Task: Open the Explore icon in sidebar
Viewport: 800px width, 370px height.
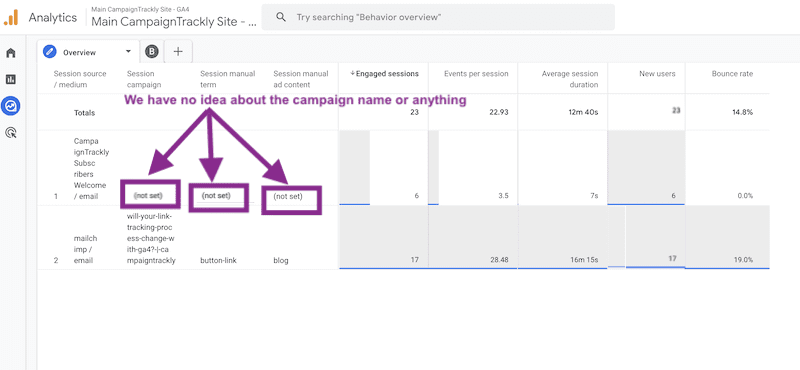Action: [x=11, y=106]
